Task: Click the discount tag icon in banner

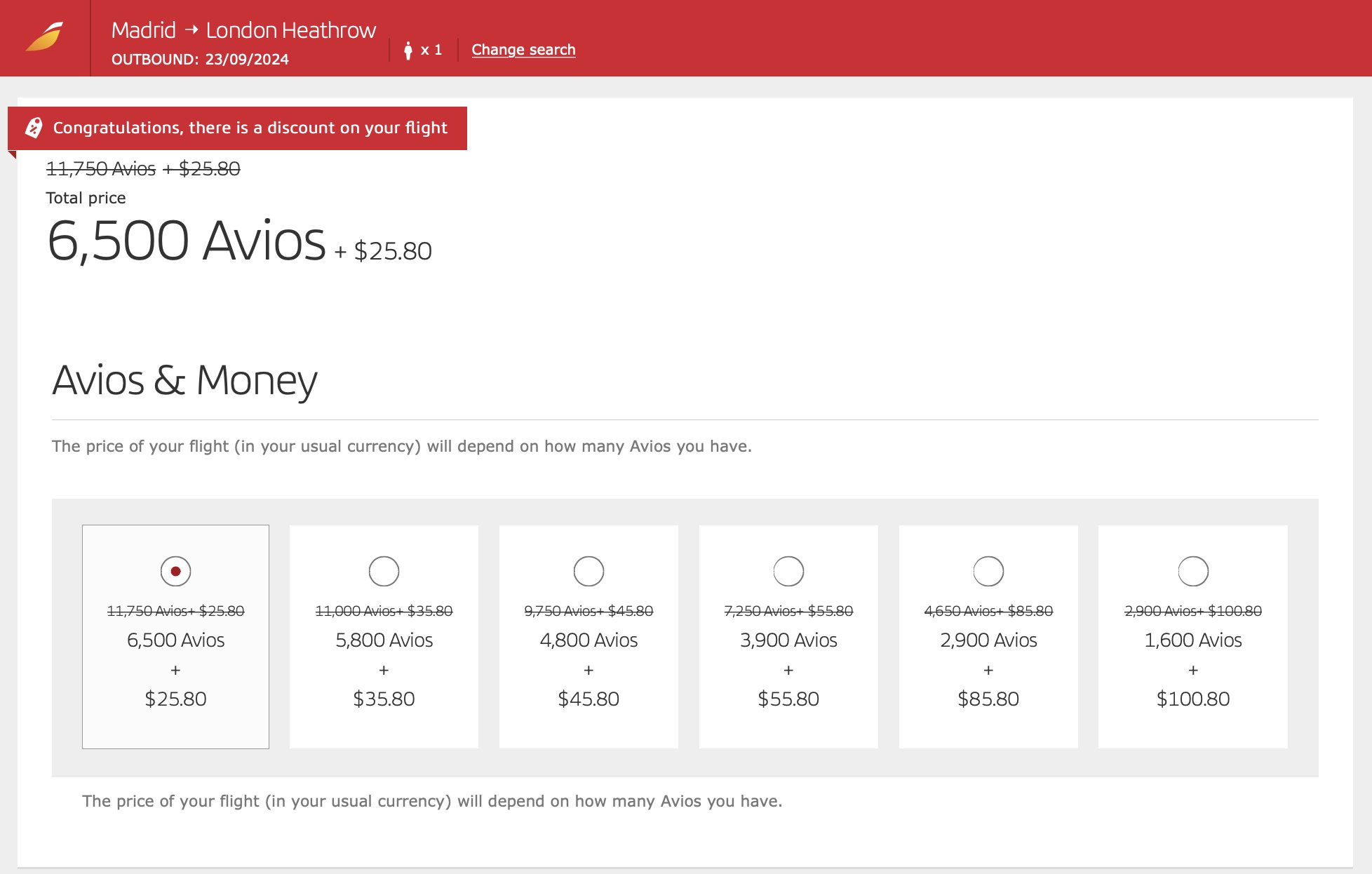Action: click(x=34, y=128)
